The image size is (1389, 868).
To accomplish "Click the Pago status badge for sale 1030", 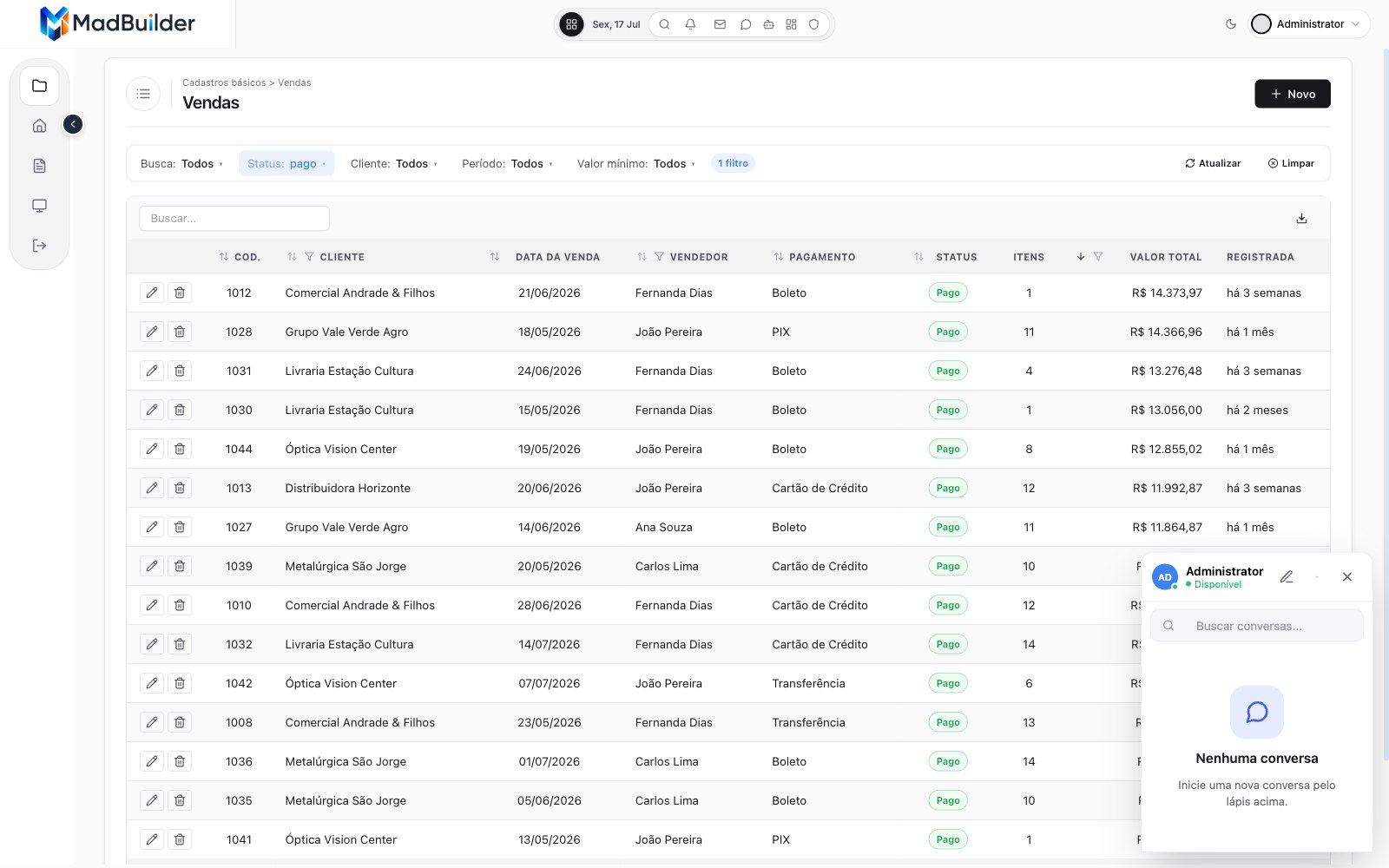I will 948,410.
